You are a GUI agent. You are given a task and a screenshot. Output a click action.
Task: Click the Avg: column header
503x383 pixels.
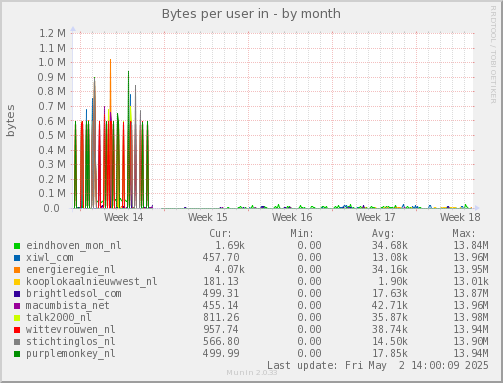[383, 234]
